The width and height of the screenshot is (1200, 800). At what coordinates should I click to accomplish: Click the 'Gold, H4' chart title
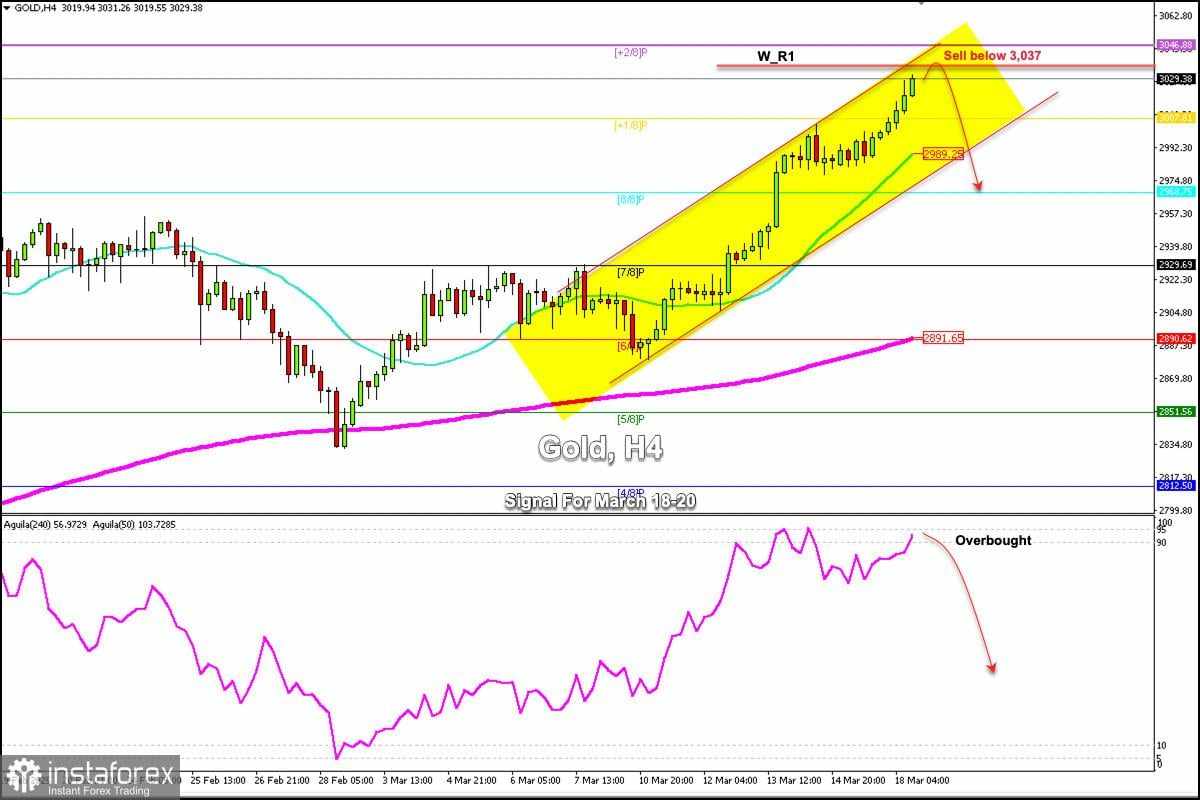pos(600,448)
